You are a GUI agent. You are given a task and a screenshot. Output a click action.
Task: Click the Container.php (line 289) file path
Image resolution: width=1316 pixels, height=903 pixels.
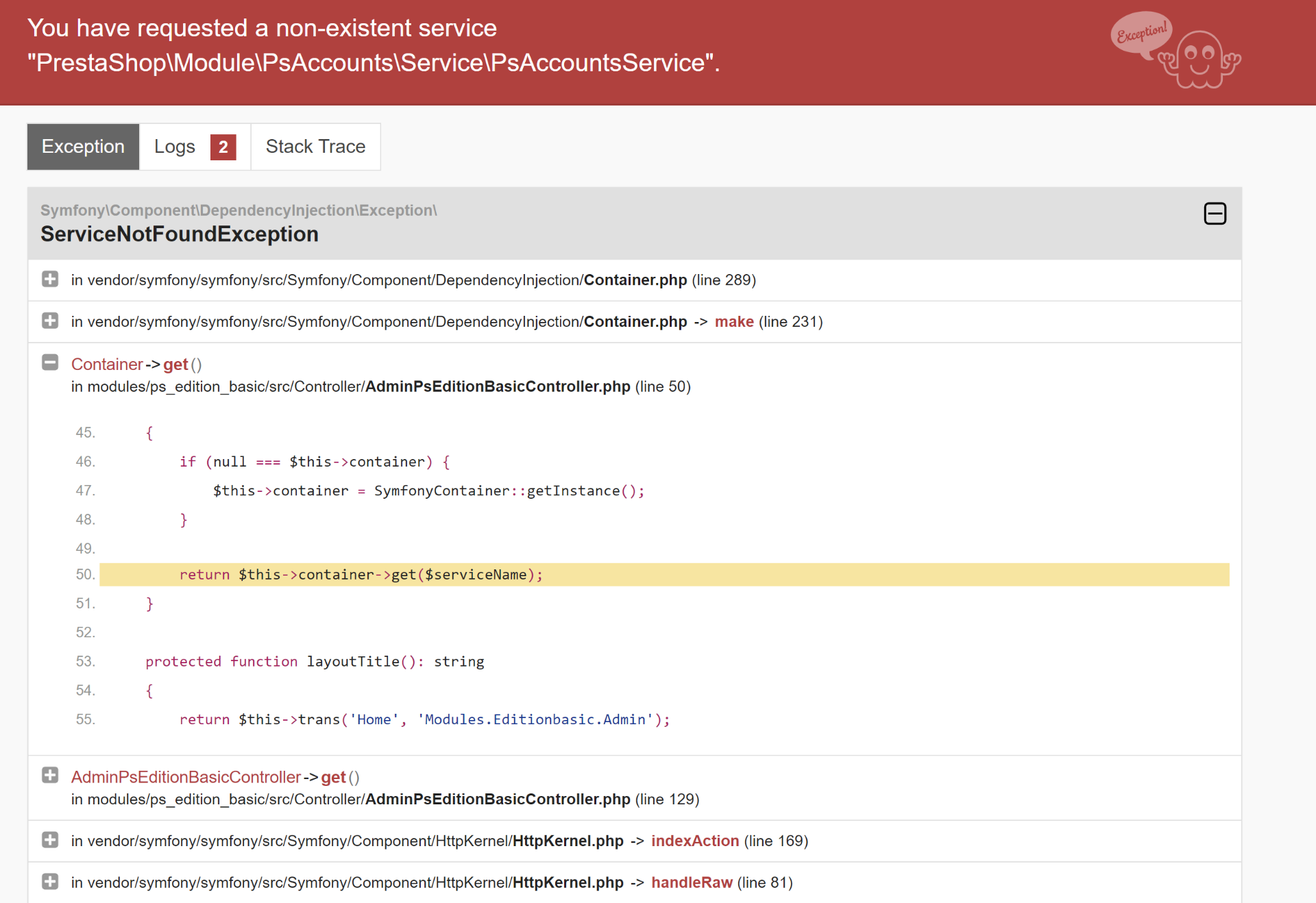tap(413, 280)
